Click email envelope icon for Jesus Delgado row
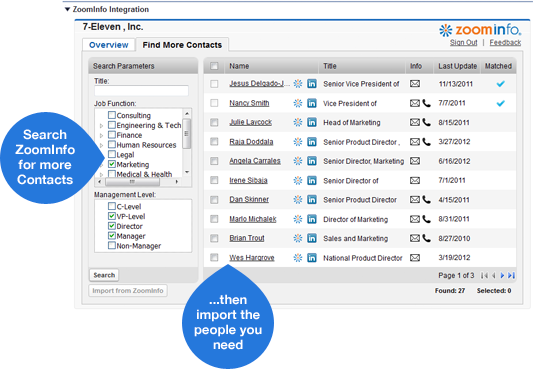The height and width of the screenshot is (369, 533). point(415,84)
